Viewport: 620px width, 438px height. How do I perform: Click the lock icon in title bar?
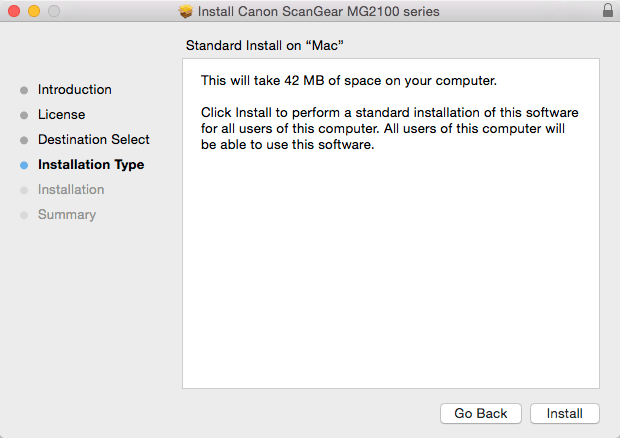point(608,10)
